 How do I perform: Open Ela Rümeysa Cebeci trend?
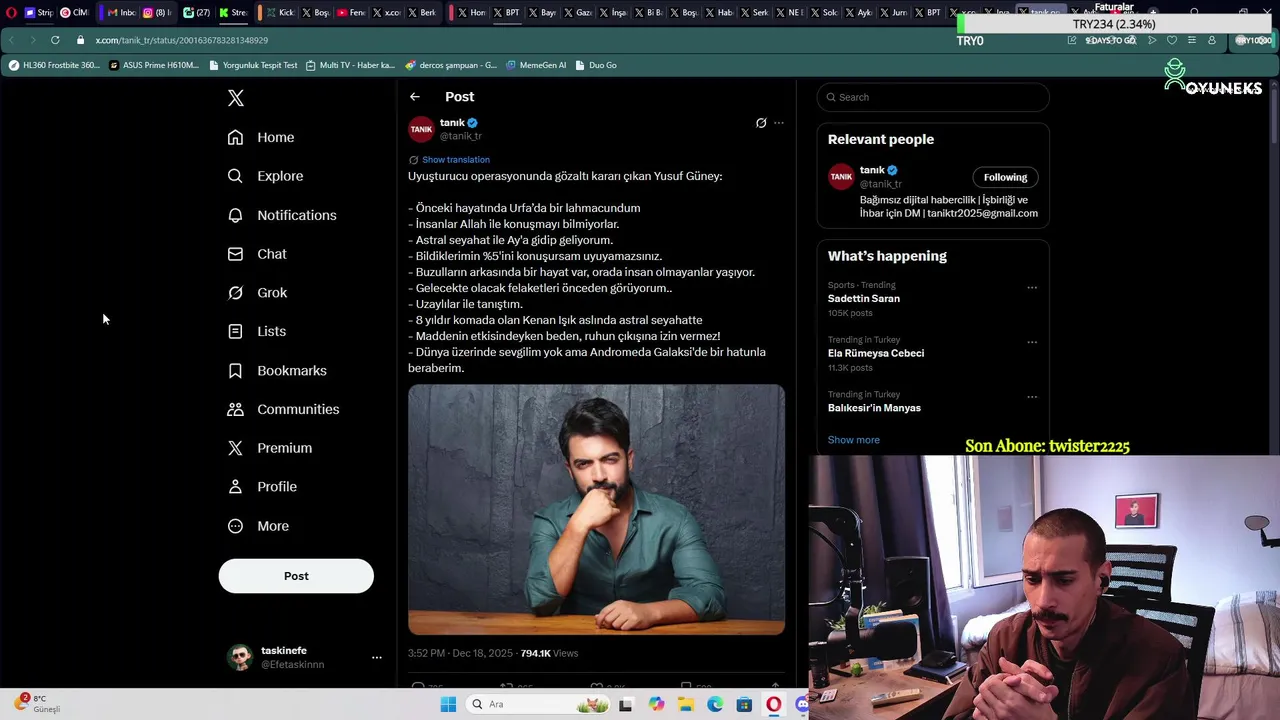[x=876, y=353]
